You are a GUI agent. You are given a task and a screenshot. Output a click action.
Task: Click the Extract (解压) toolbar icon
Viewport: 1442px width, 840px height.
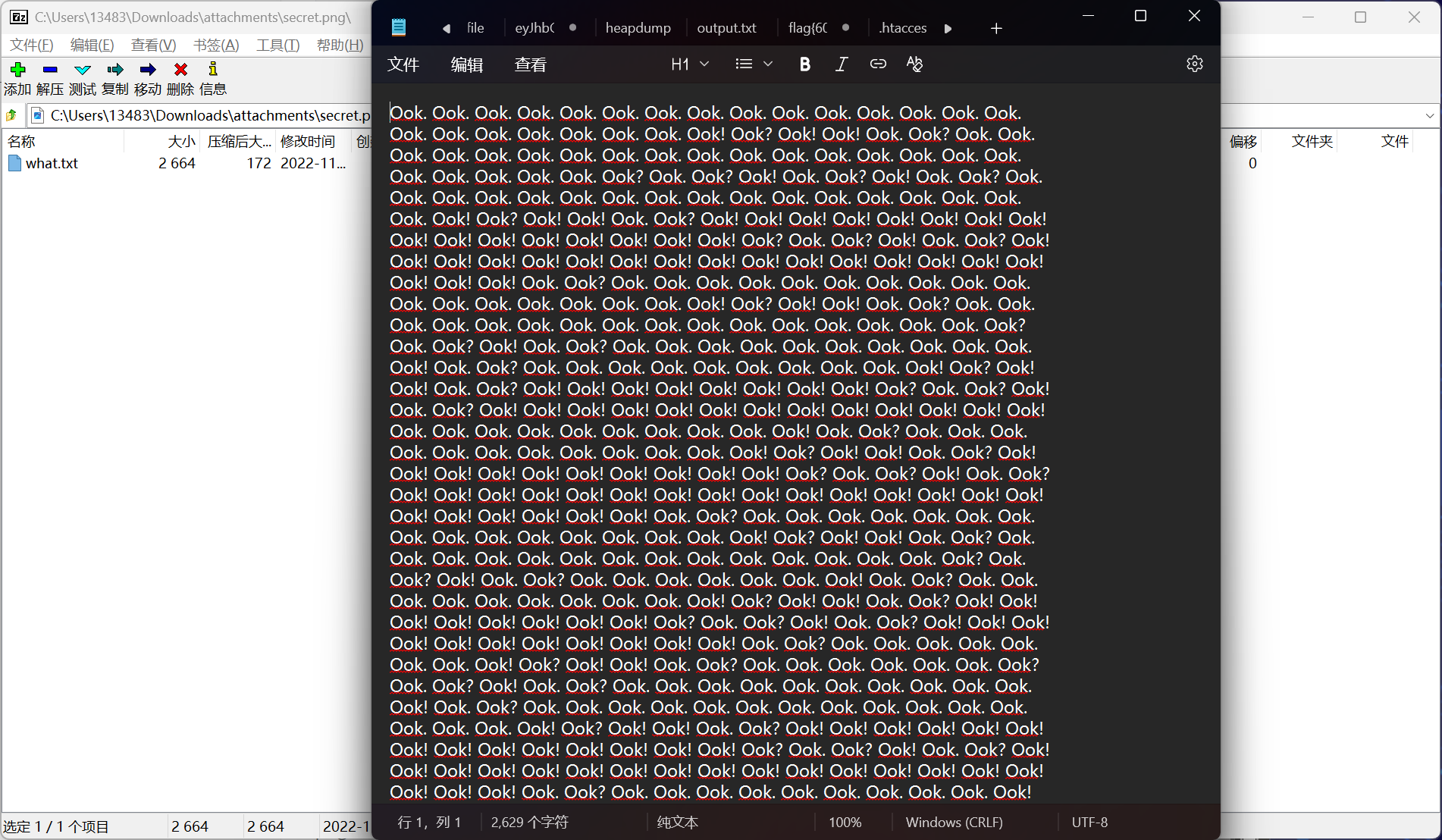[x=50, y=70]
